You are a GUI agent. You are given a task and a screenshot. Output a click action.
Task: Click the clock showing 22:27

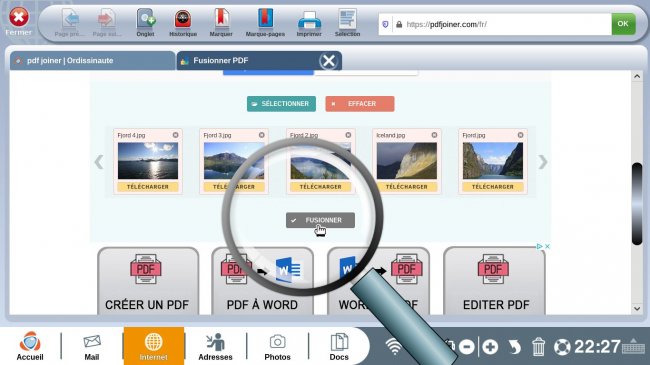coord(597,347)
